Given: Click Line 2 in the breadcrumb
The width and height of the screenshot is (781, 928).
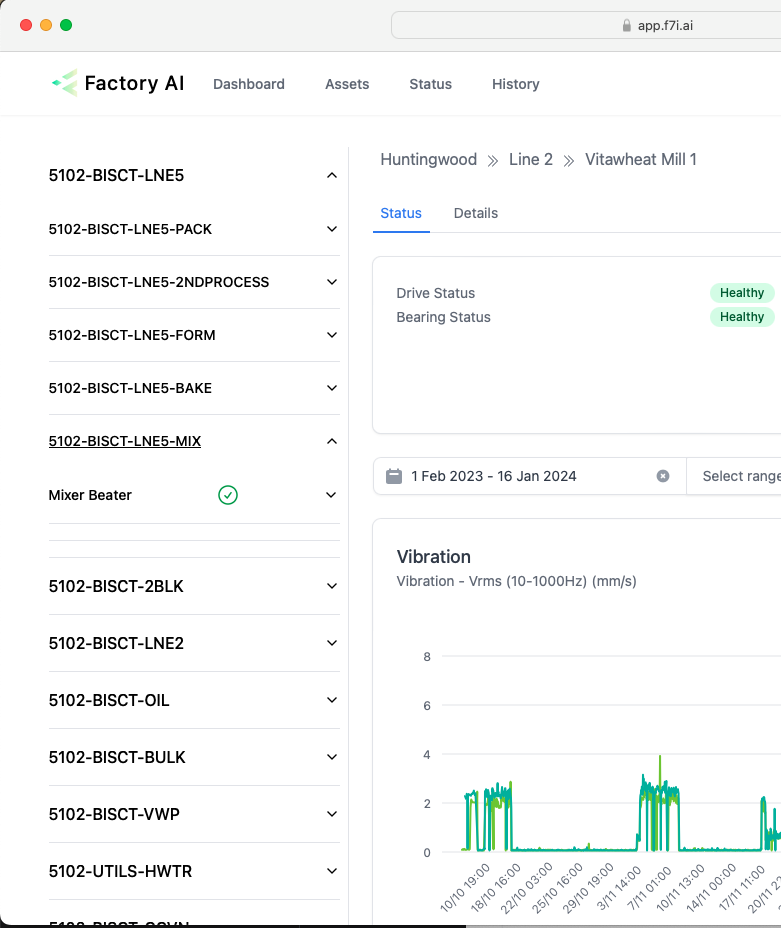Looking at the screenshot, I should pos(531,159).
